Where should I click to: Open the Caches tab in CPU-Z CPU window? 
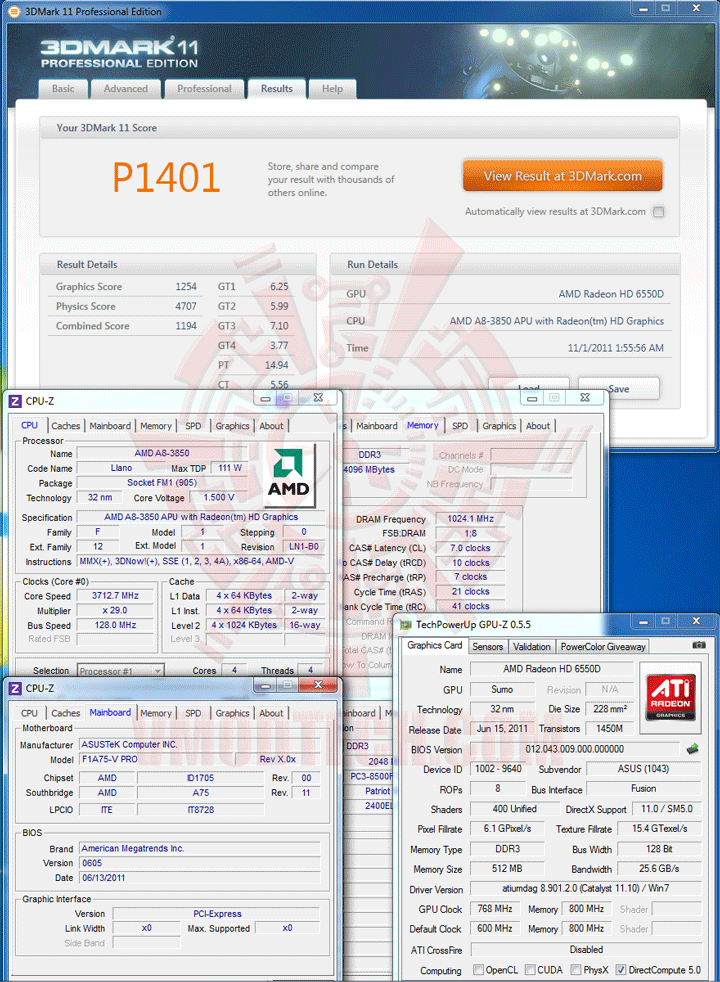coord(66,426)
